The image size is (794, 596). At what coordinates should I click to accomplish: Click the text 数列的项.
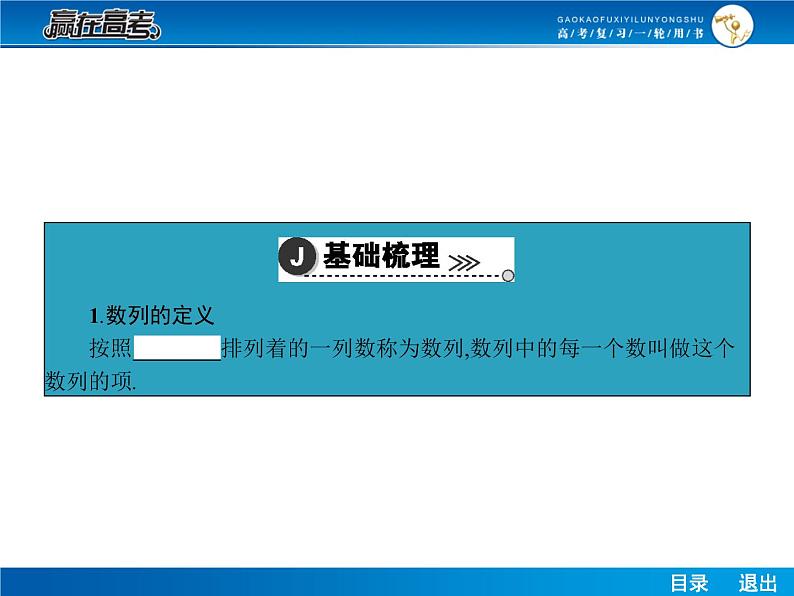90,381
